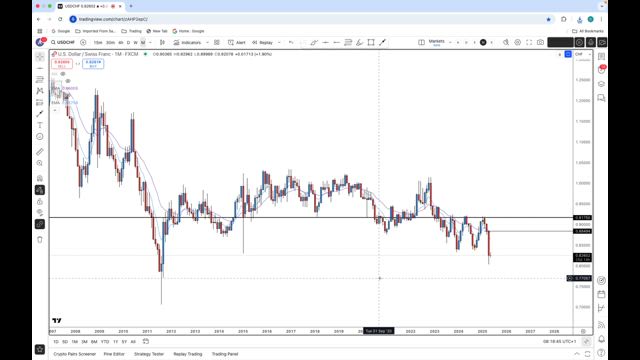This screenshot has height=360, width=640.
Task: Enter fullscreen chart mode
Action: (529, 42)
